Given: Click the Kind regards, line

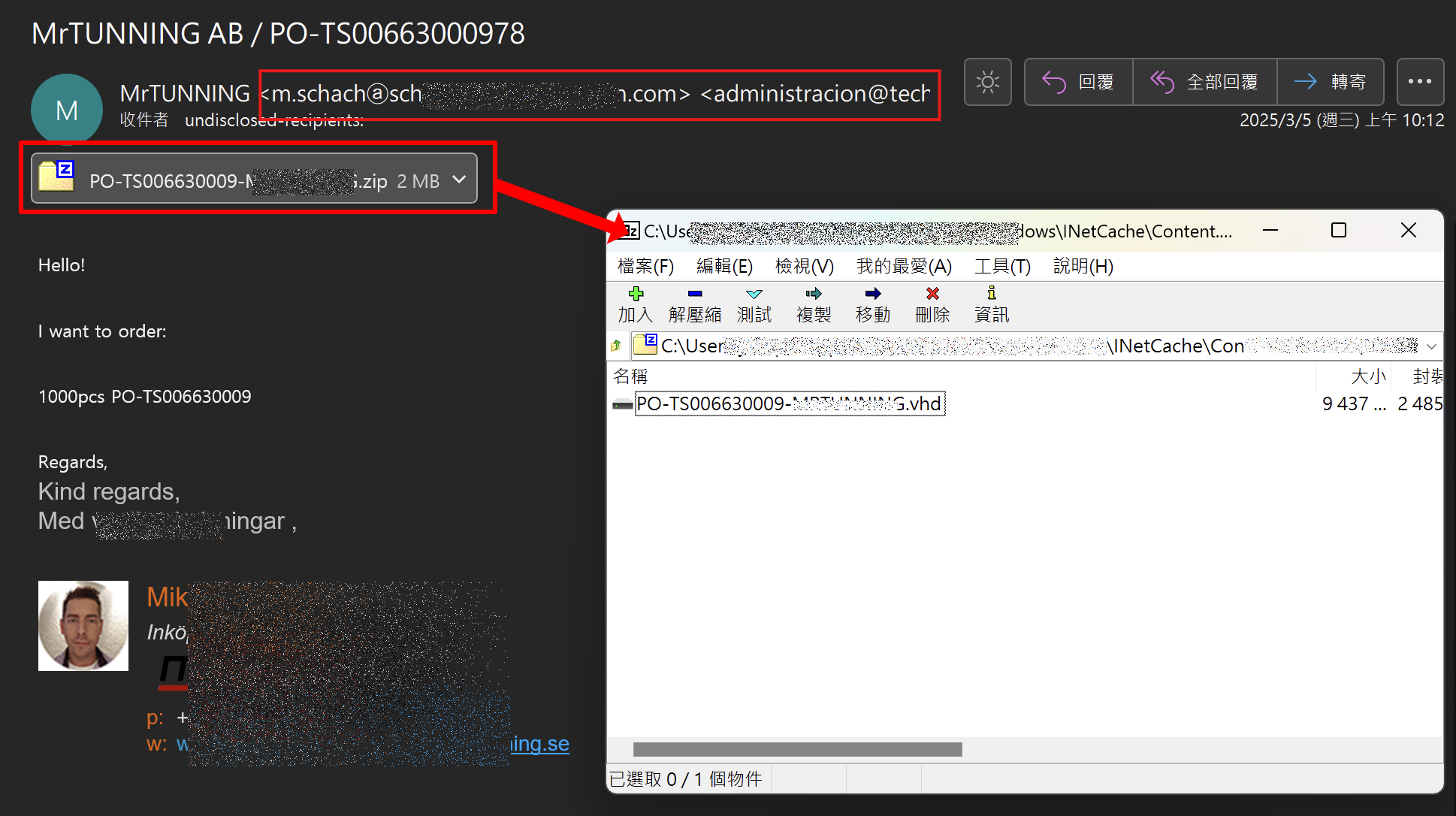Looking at the screenshot, I should [x=109, y=491].
